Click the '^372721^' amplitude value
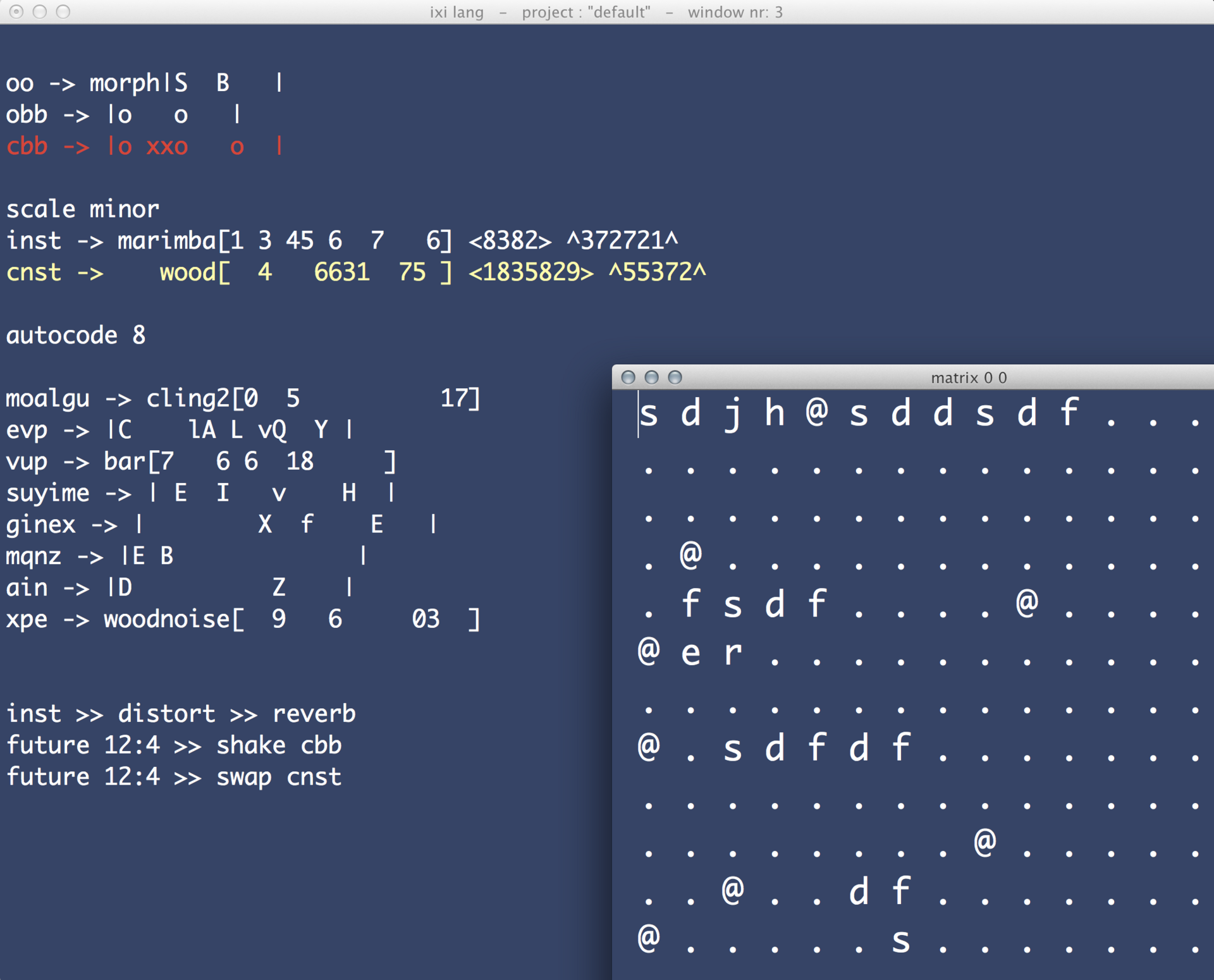The image size is (1214, 980). tap(622, 241)
